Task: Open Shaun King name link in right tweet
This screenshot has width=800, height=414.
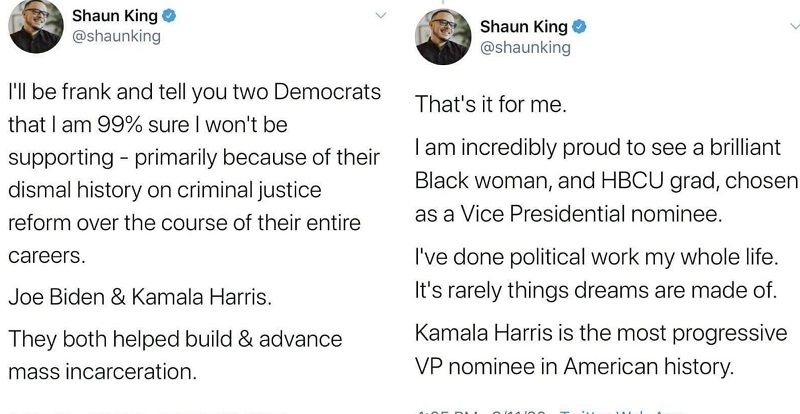Action: point(524,27)
